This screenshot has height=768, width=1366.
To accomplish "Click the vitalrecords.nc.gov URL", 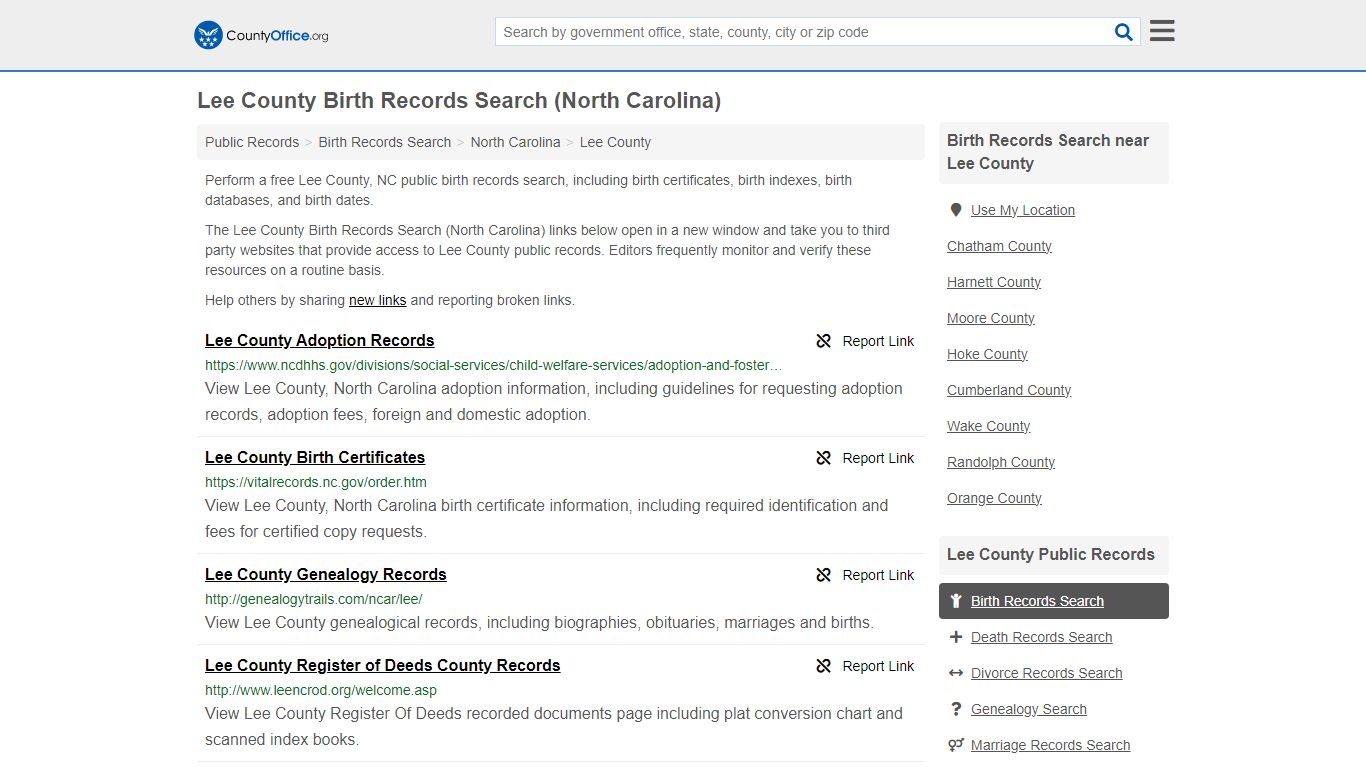I will pyautogui.click(x=316, y=482).
